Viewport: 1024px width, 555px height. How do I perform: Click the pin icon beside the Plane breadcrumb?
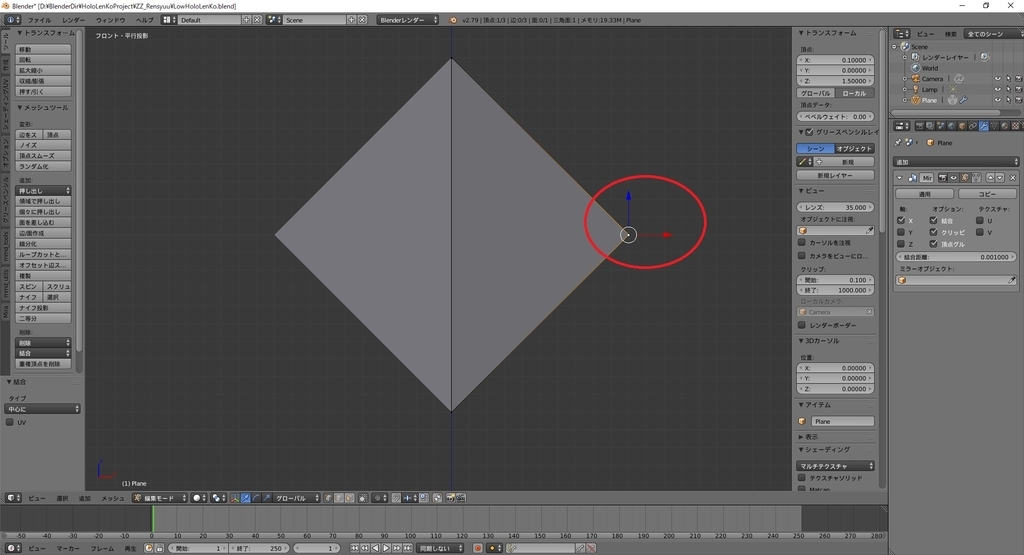point(898,142)
